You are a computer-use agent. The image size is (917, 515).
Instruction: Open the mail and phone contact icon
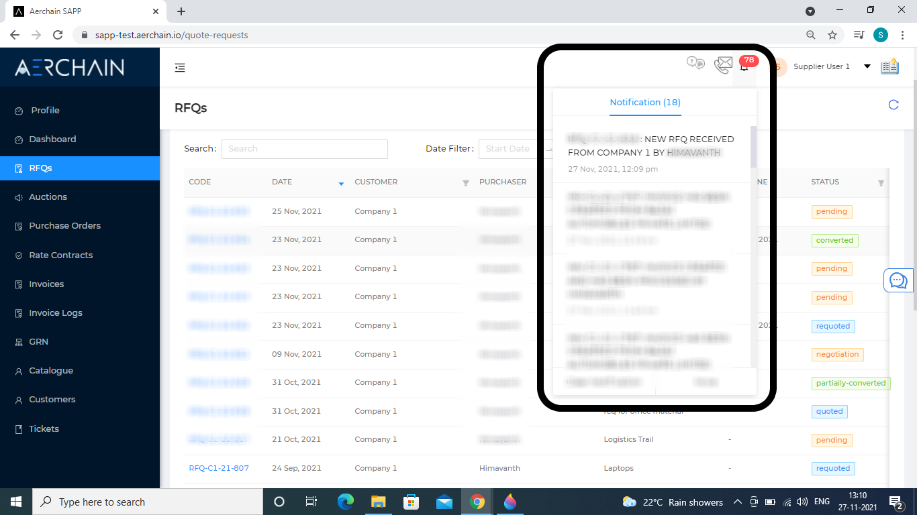[x=723, y=64]
